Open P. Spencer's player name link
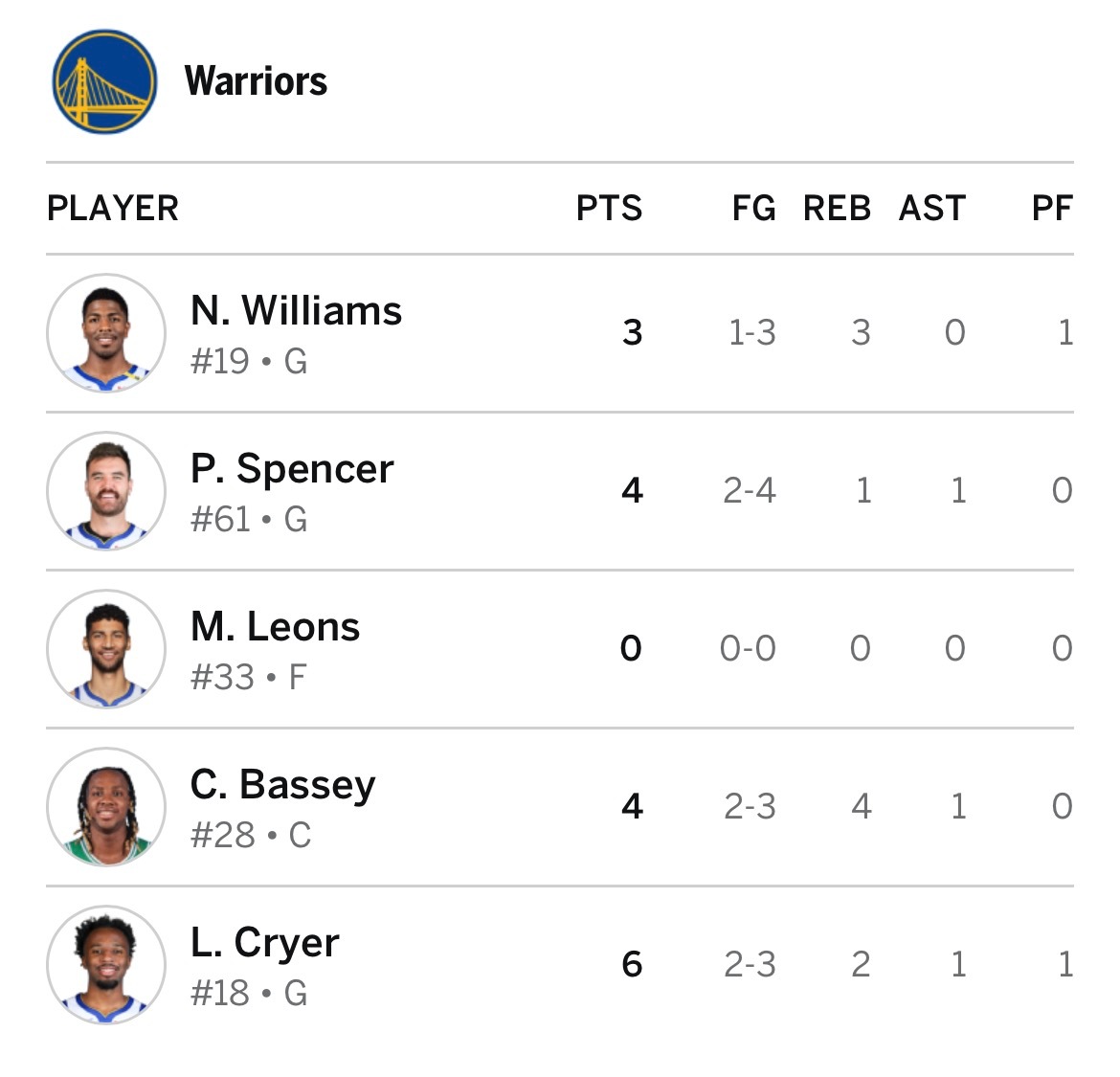1120x1077 pixels. click(x=292, y=469)
